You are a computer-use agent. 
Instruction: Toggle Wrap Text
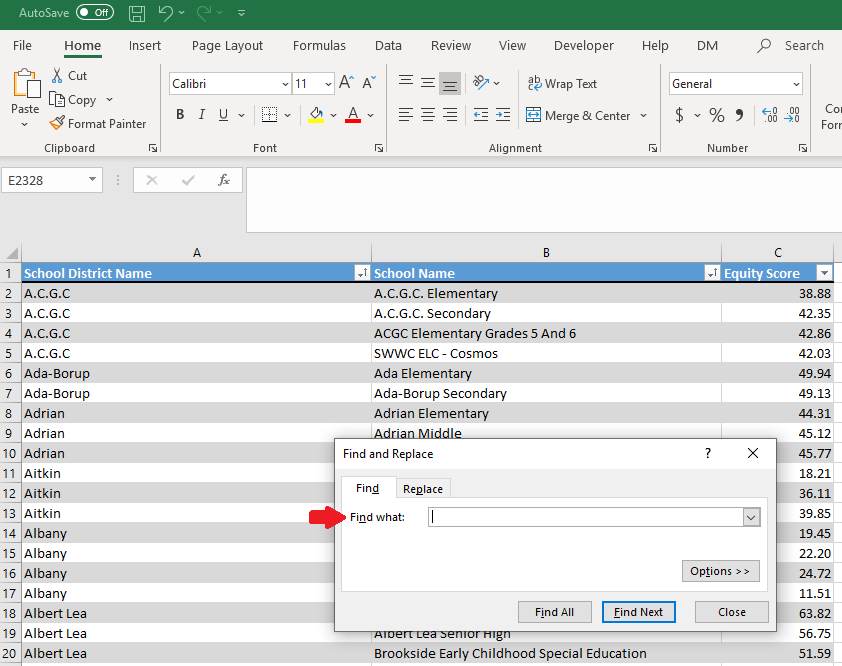click(561, 84)
